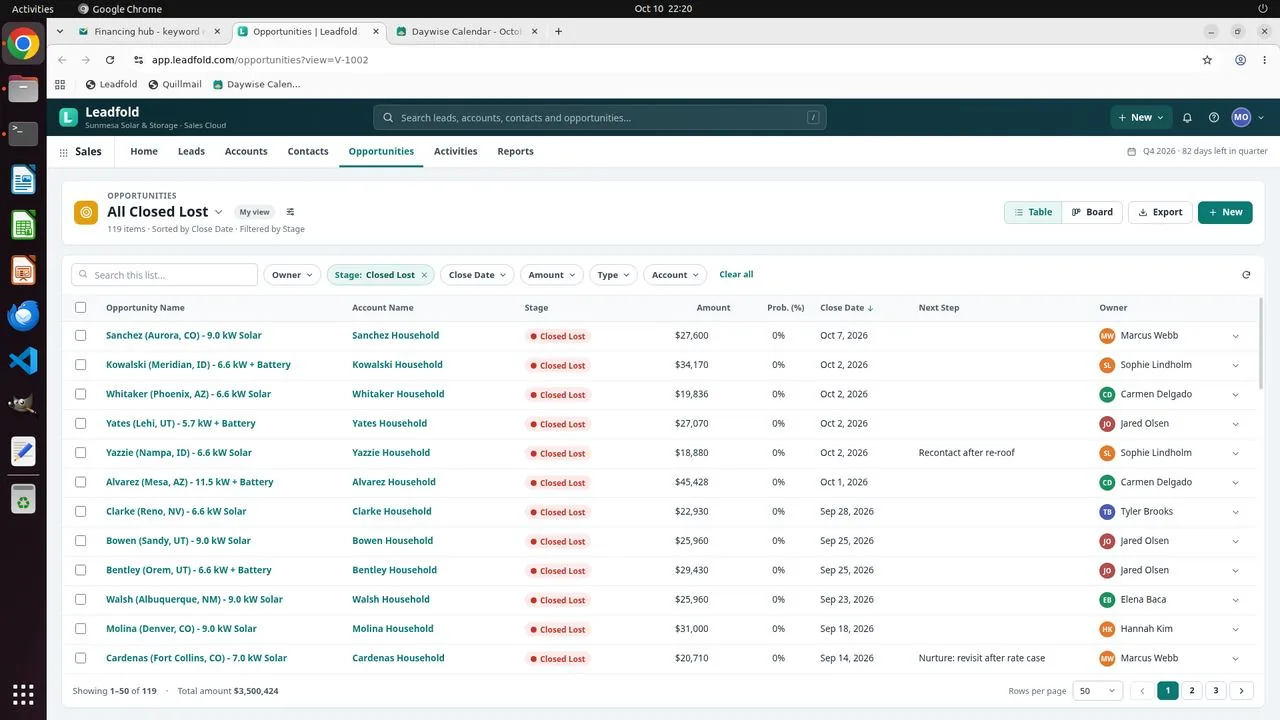Open row actions chevron for Sanchez opportunity
Image resolution: width=1280 pixels, height=720 pixels.
point(1235,337)
